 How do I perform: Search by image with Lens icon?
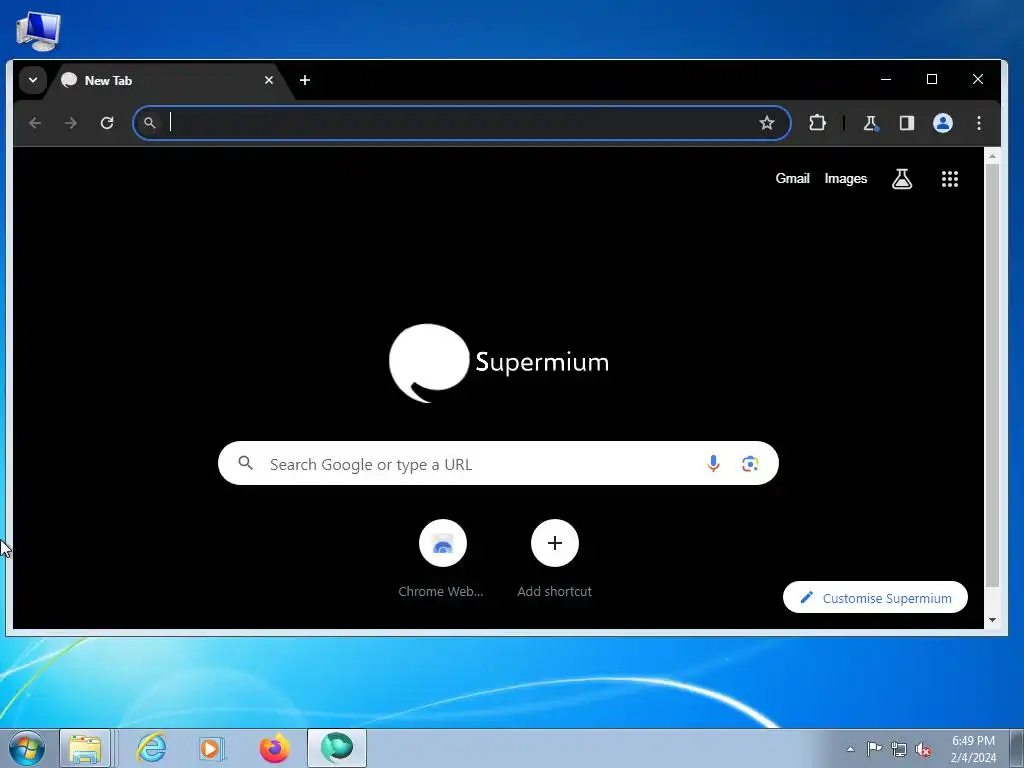point(750,464)
